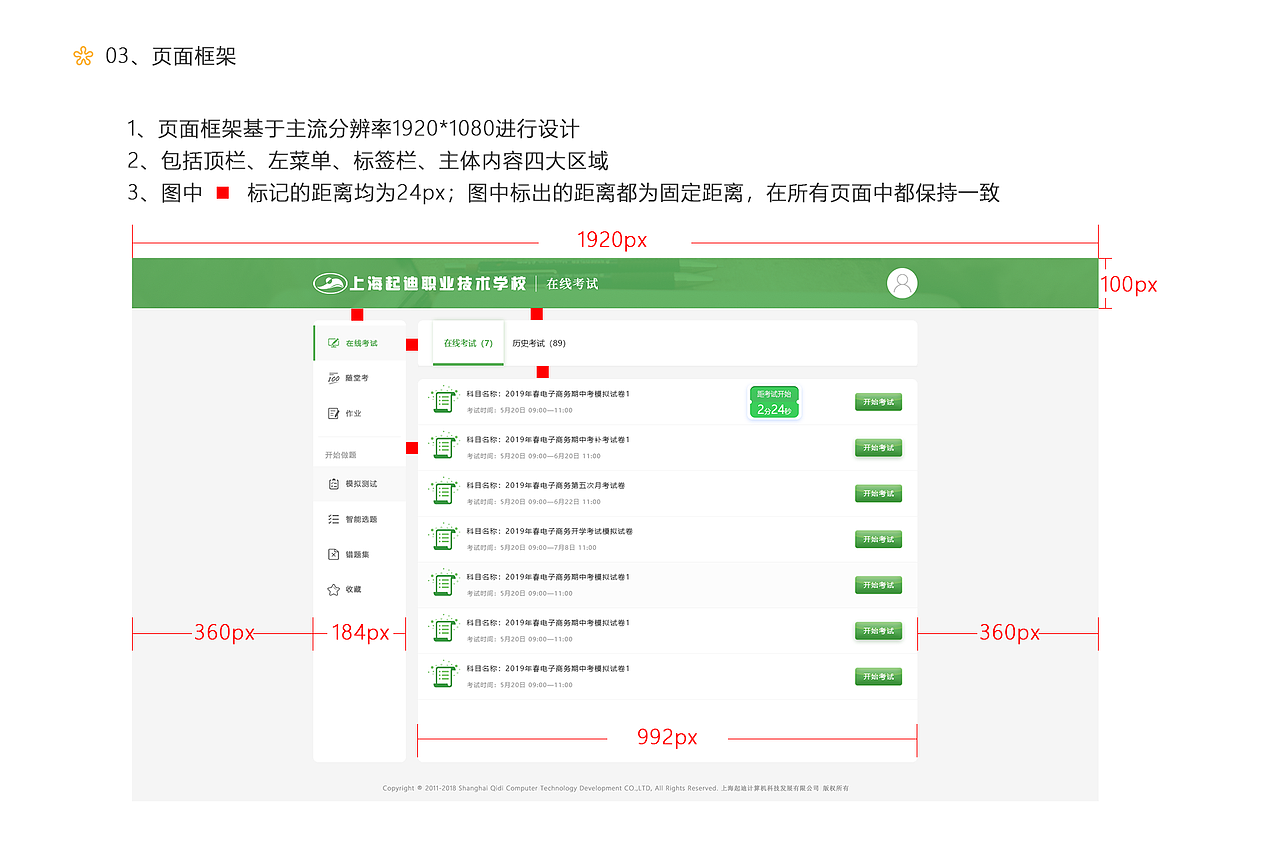Click the 03、页面框架 page heading
Viewport: 1280px width, 850px height.
click(170, 56)
